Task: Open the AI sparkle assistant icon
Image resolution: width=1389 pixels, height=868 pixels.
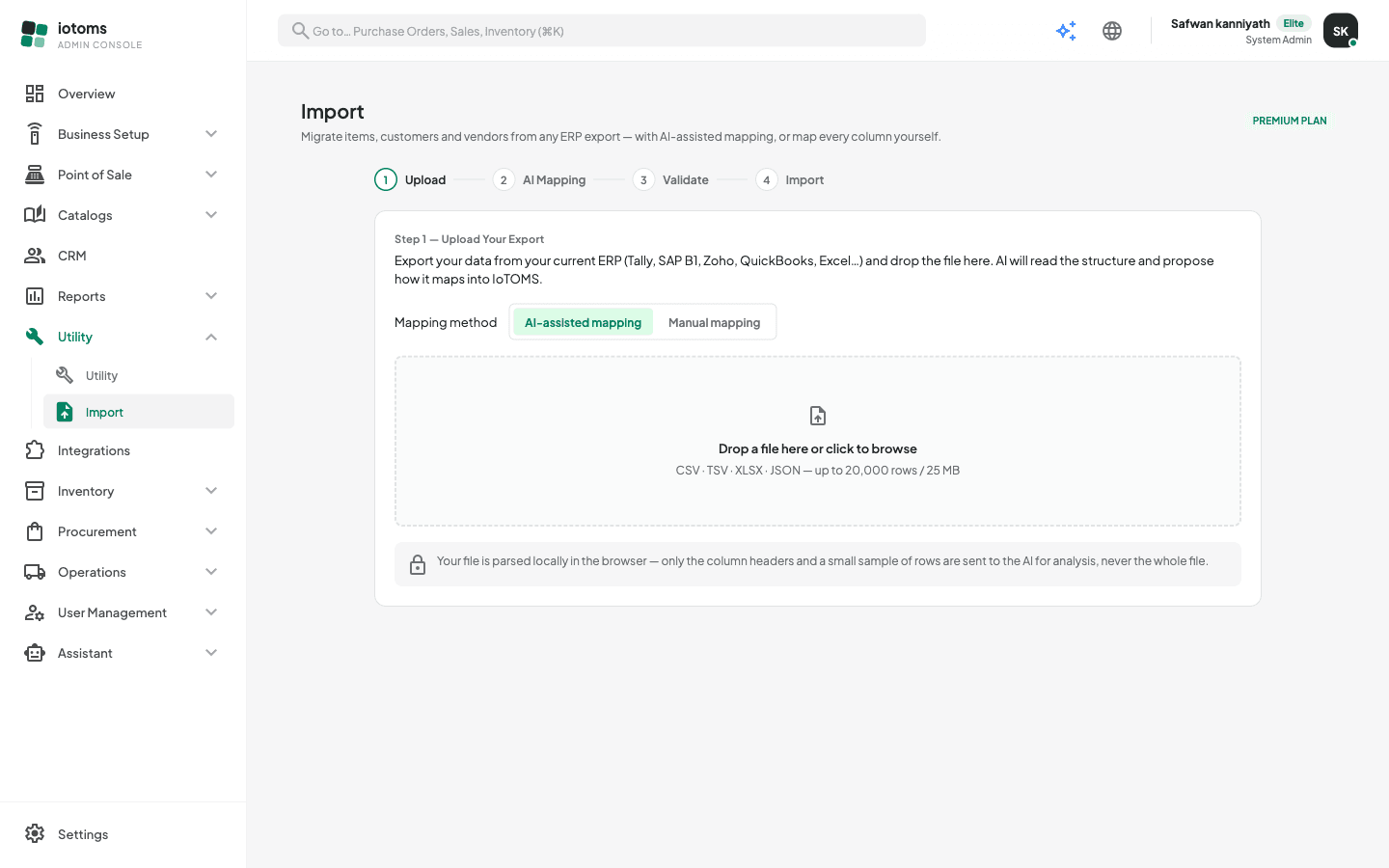Action: (1066, 31)
